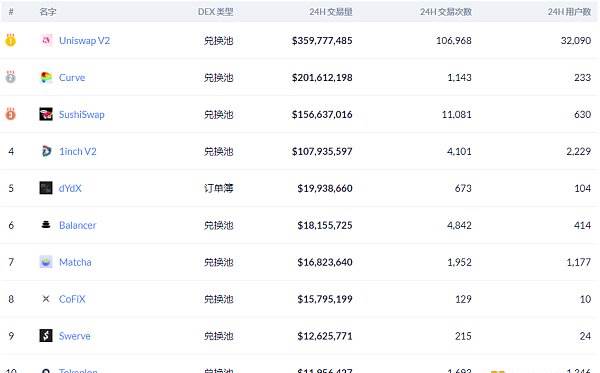Screen dimensions: 600x373
Task: Open the Balancer link
Action: click(77, 225)
